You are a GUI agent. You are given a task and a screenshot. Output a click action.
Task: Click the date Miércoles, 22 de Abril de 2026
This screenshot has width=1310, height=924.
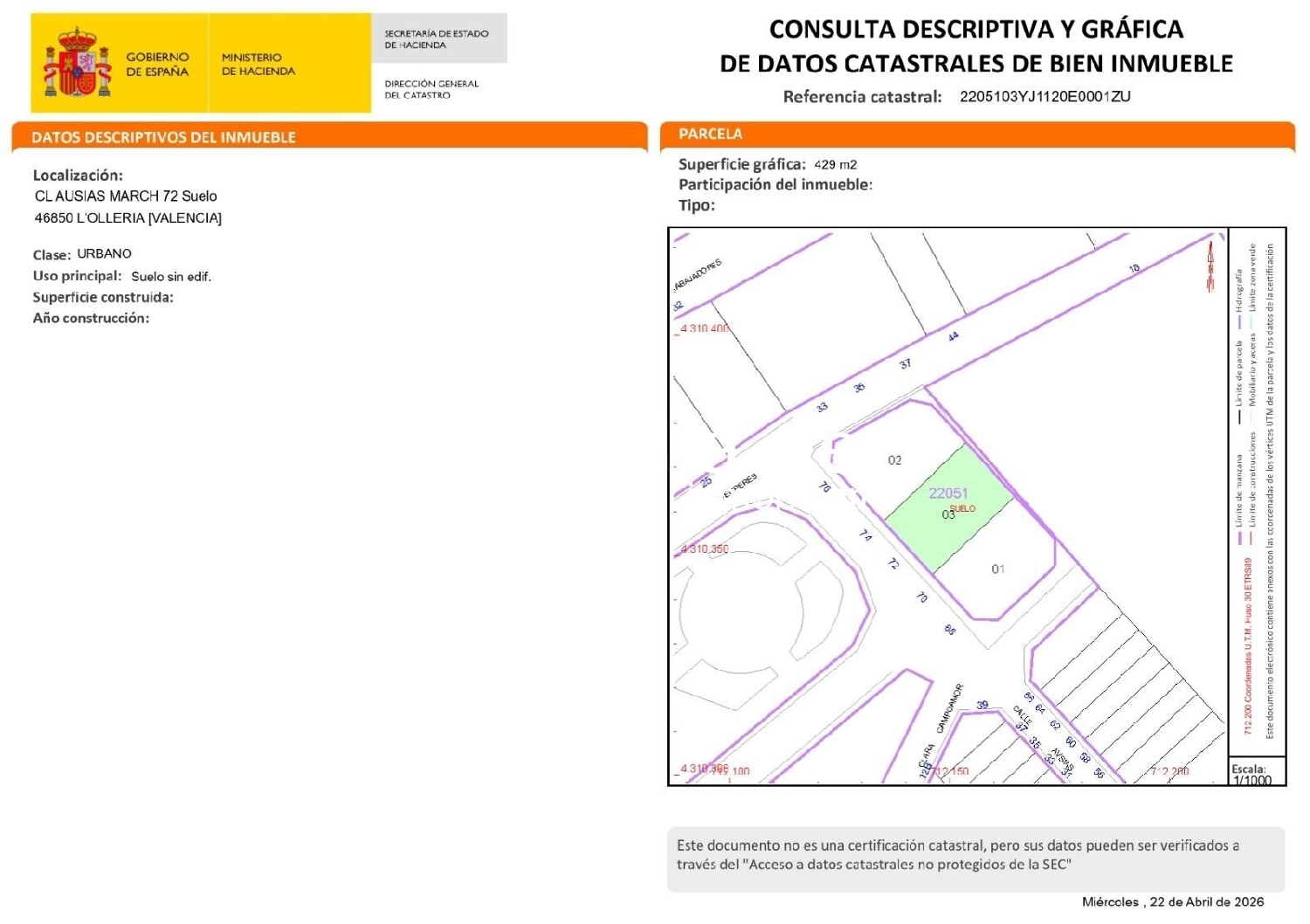pos(1172,902)
